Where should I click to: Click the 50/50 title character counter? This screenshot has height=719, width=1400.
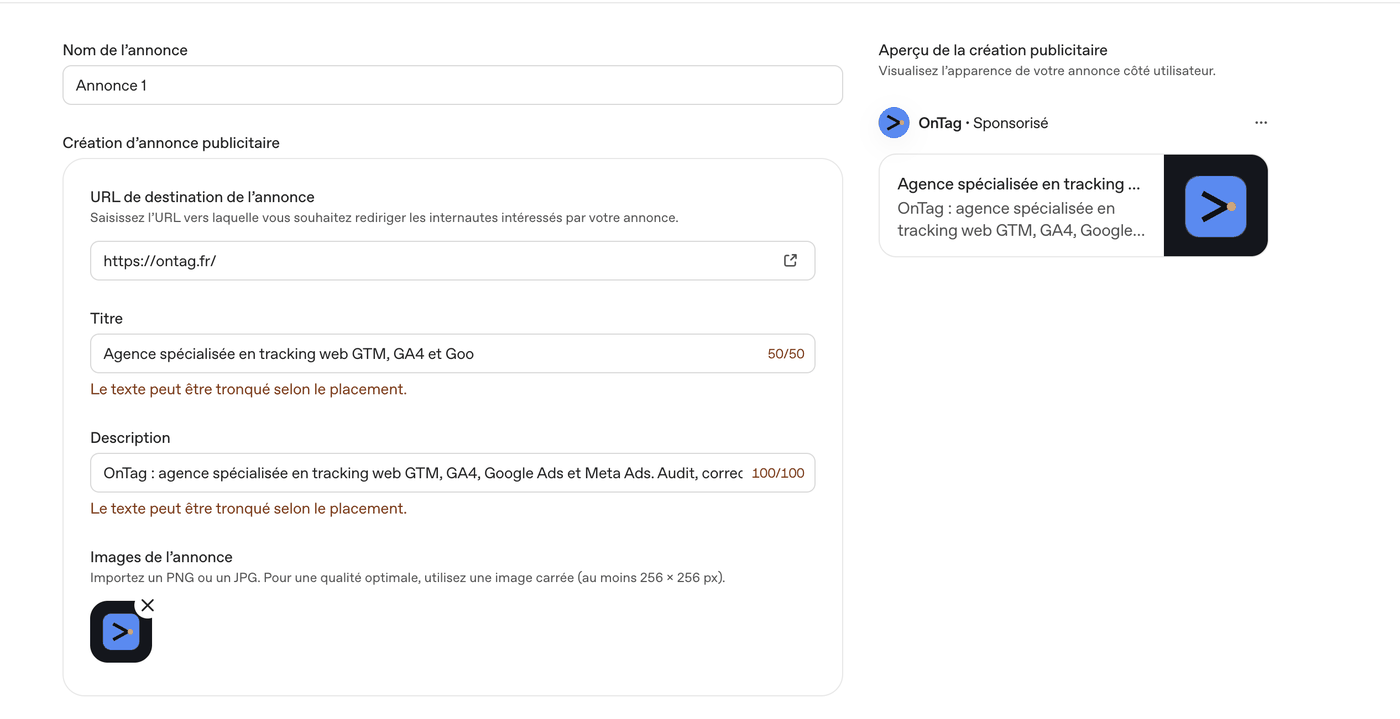[x=786, y=354]
